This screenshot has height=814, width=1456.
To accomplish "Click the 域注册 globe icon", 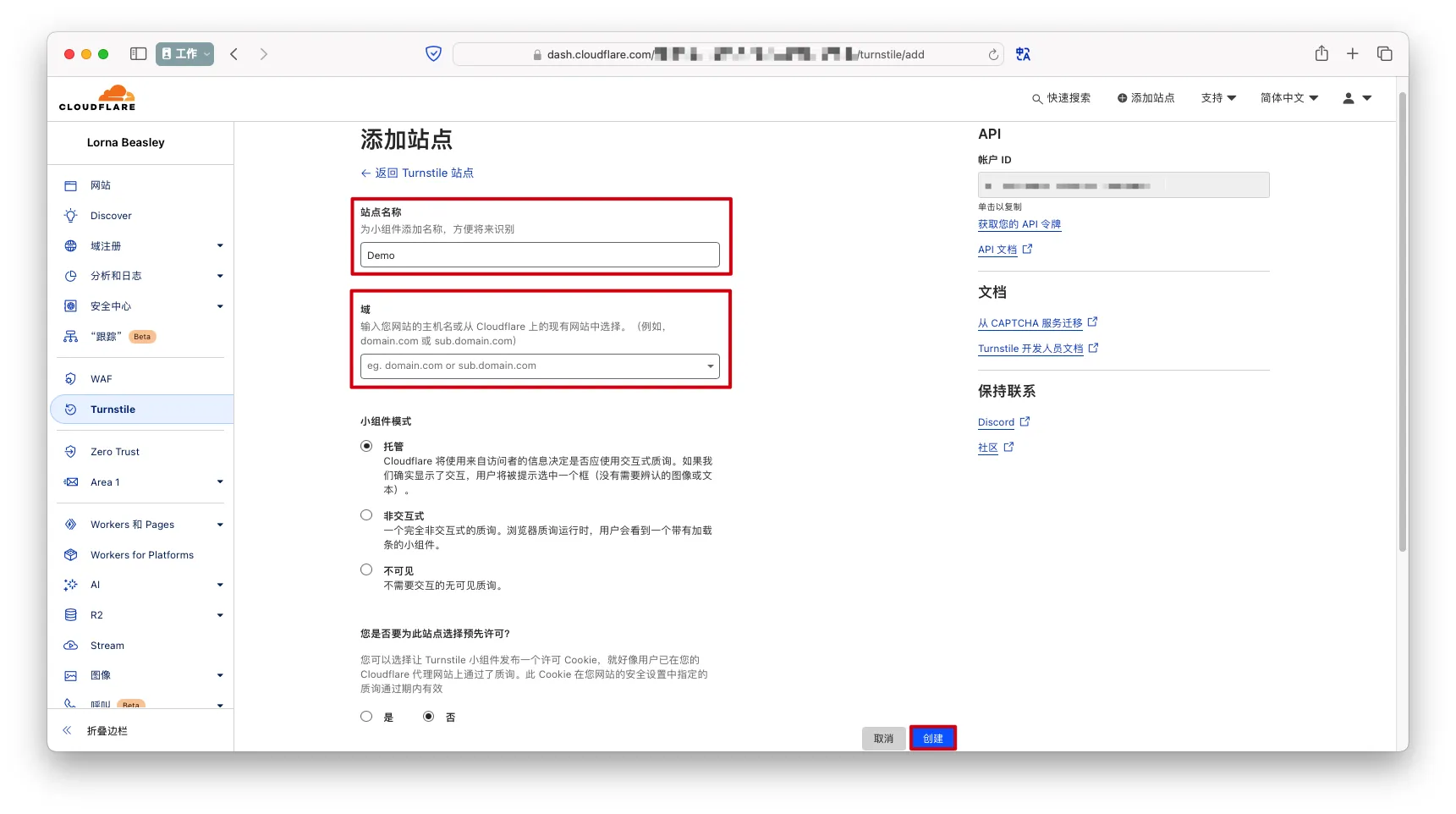I will coord(71,246).
